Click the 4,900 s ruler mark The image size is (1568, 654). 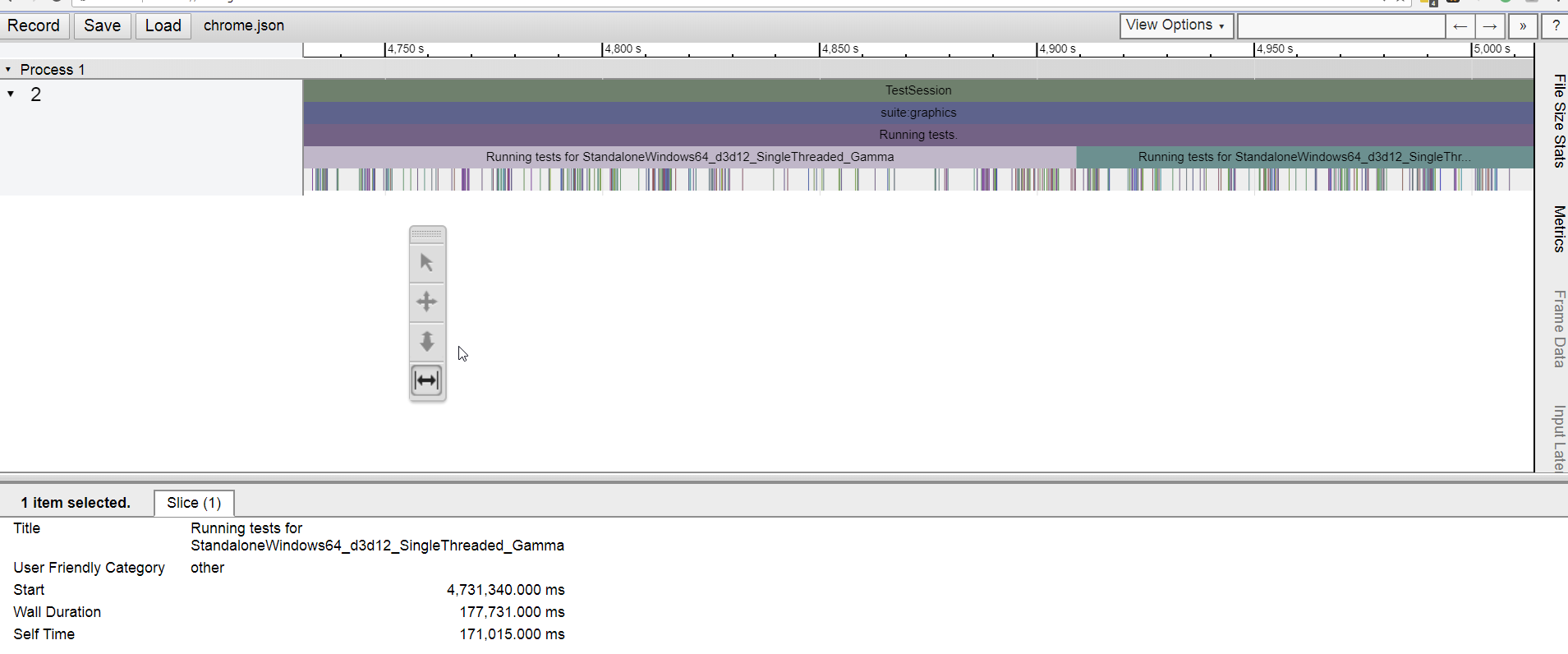1057,49
